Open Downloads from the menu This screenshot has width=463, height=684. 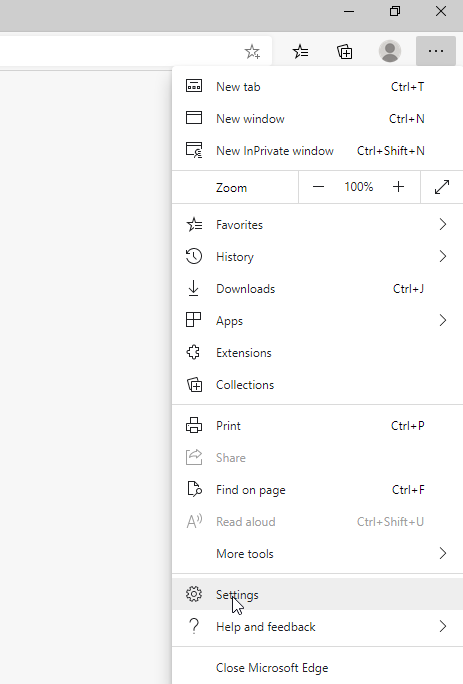coord(317,288)
